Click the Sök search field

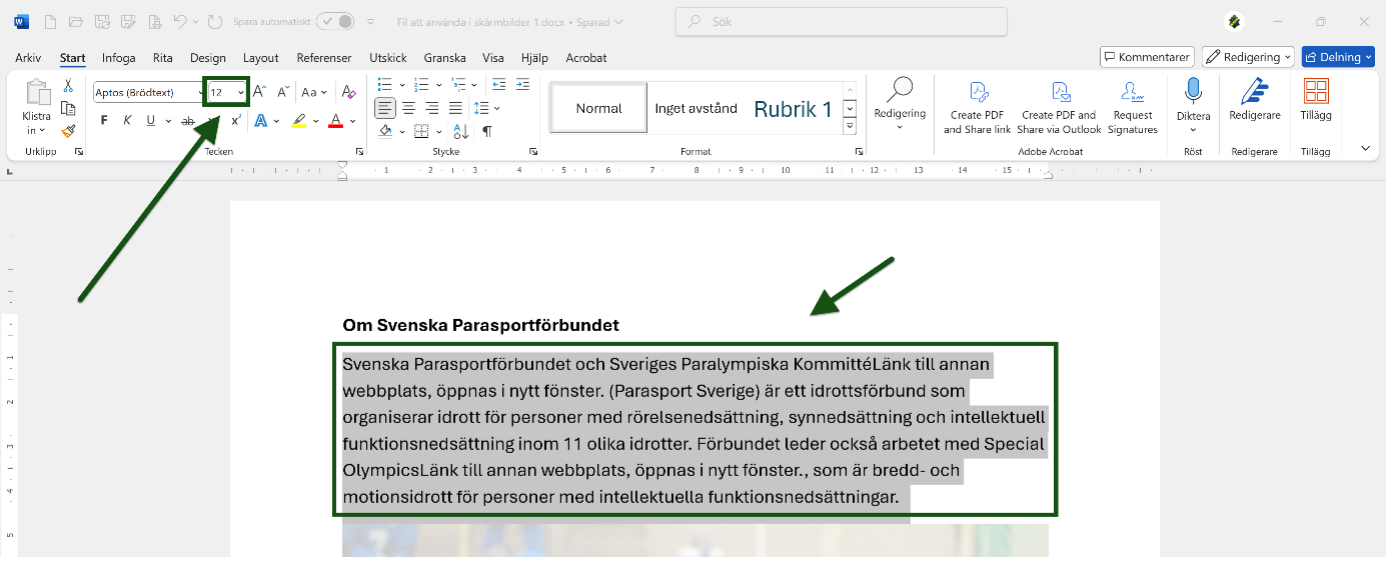pos(841,21)
